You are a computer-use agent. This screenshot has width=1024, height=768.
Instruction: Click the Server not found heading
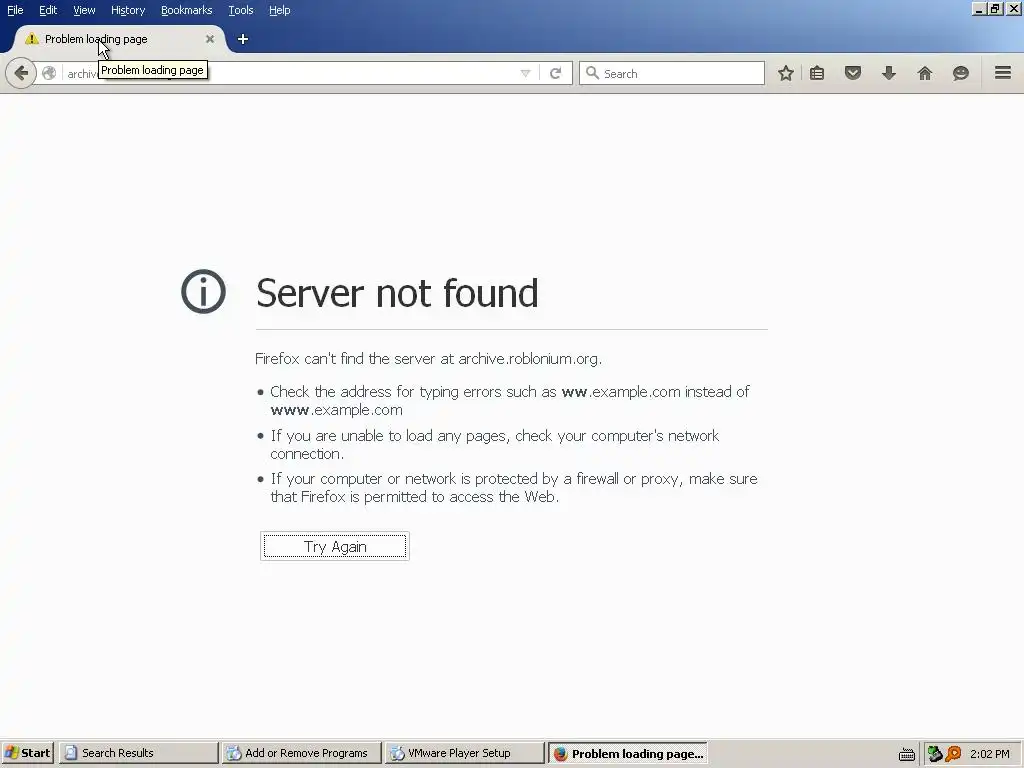click(397, 293)
